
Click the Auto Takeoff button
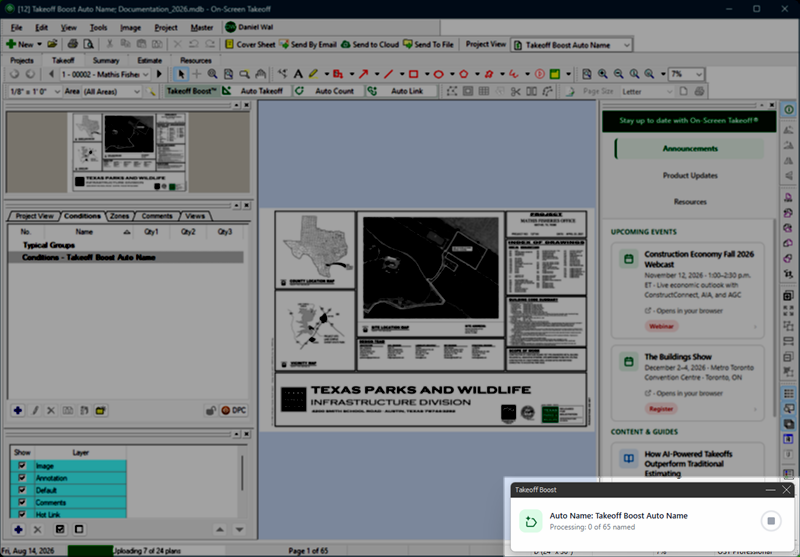[257, 91]
